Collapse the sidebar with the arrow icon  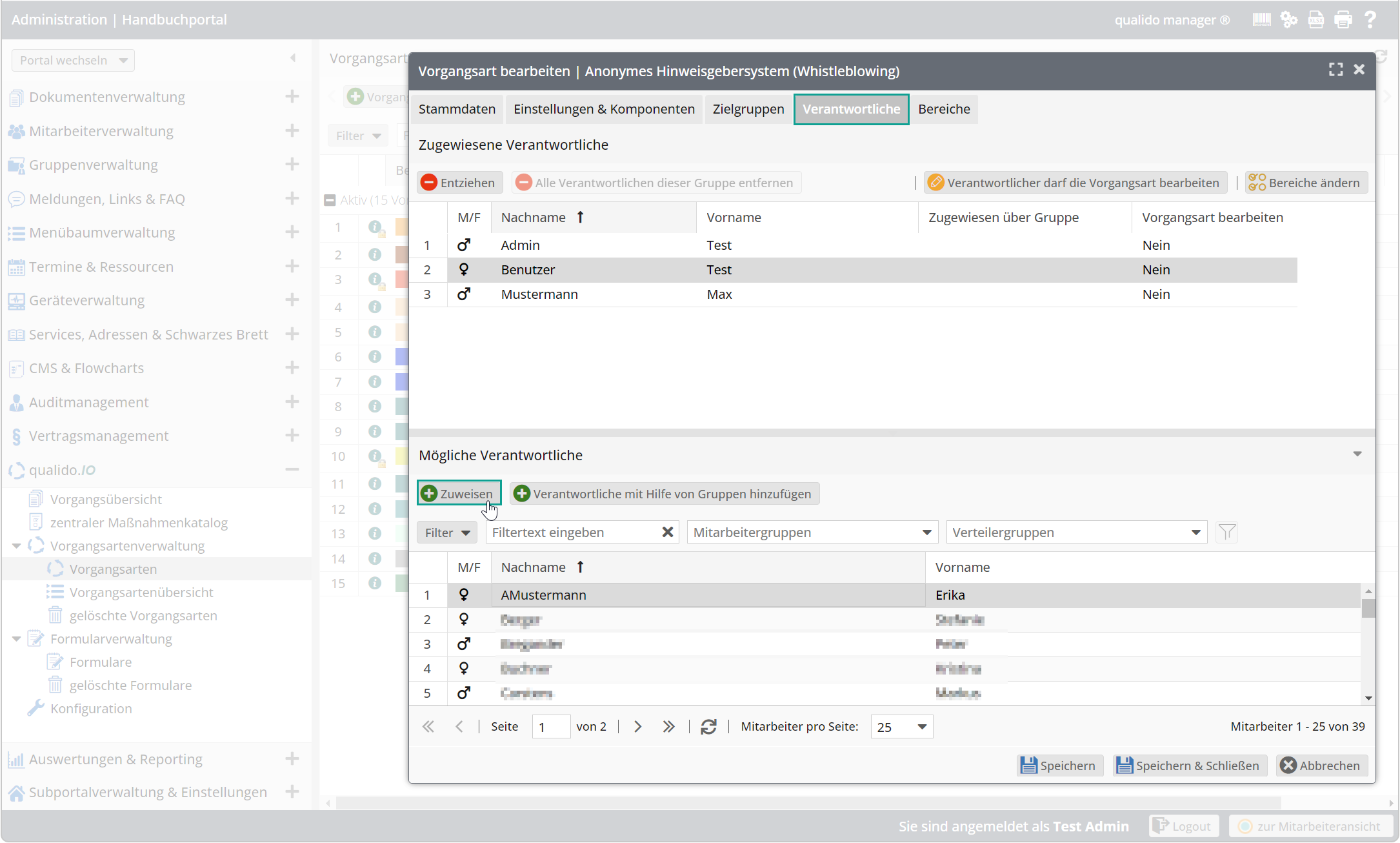[x=294, y=58]
